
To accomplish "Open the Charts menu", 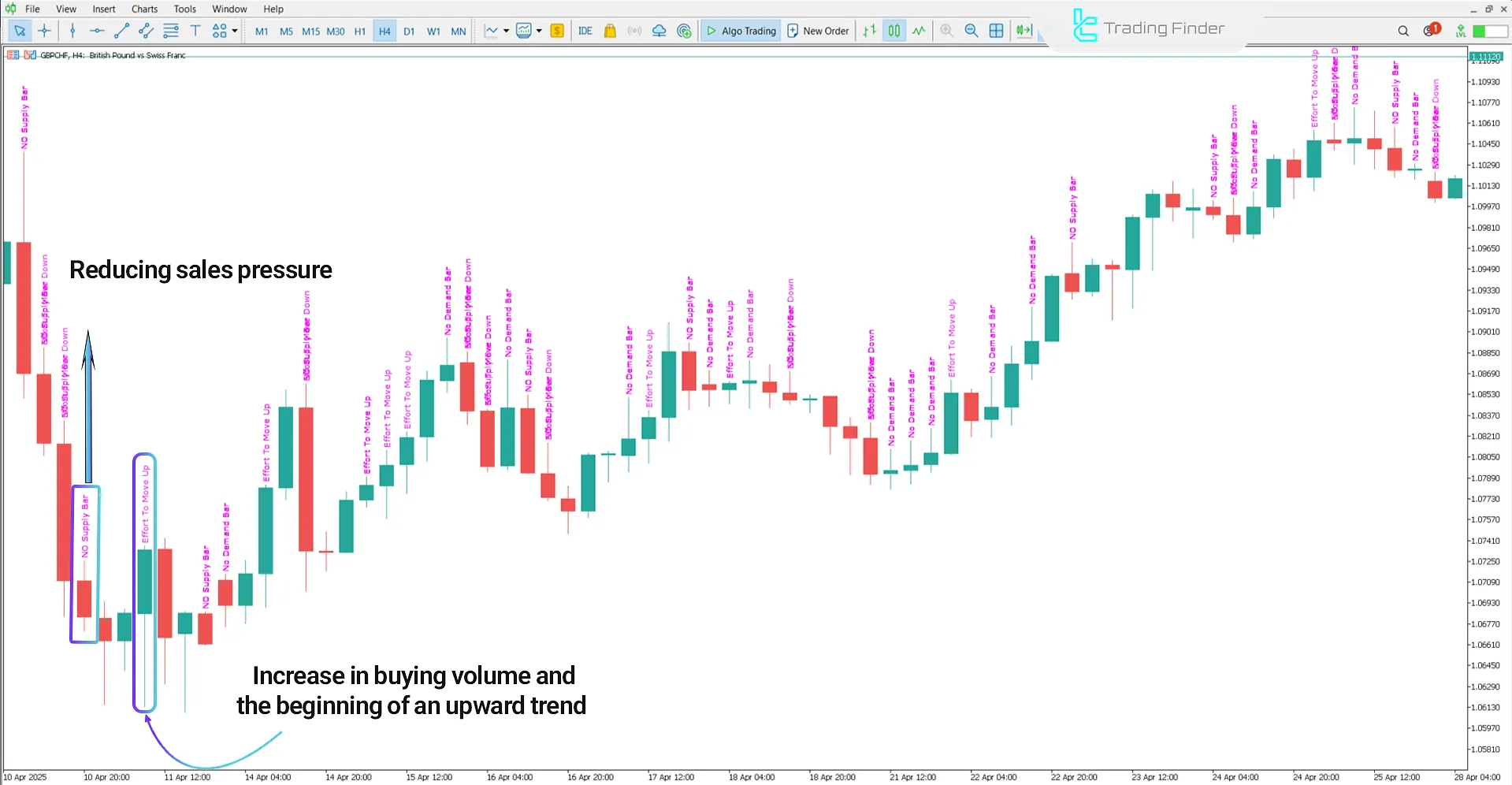I will 143,9.
